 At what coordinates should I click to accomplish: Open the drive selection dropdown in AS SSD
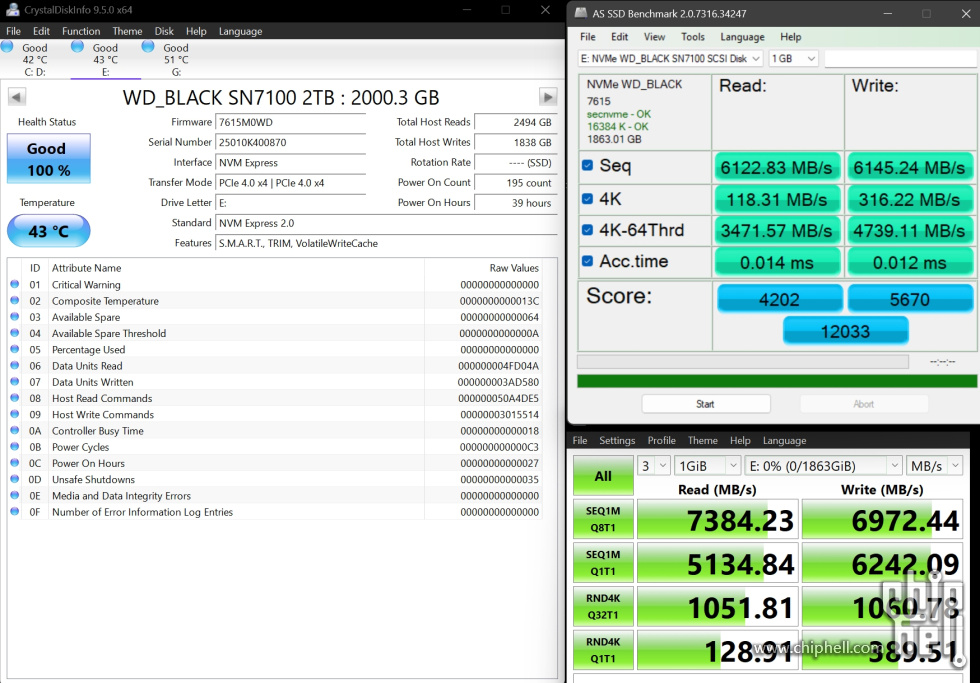tap(670, 58)
